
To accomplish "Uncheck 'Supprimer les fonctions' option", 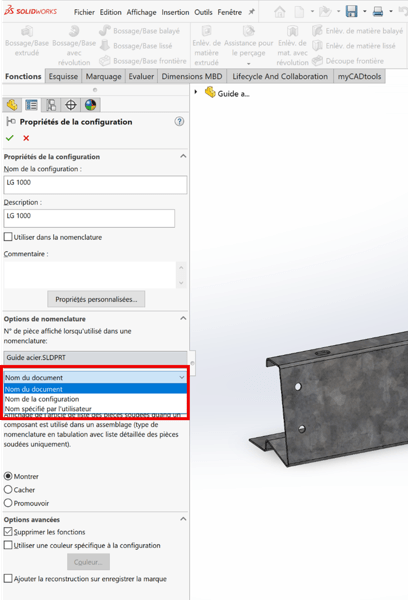I will (8, 532).
